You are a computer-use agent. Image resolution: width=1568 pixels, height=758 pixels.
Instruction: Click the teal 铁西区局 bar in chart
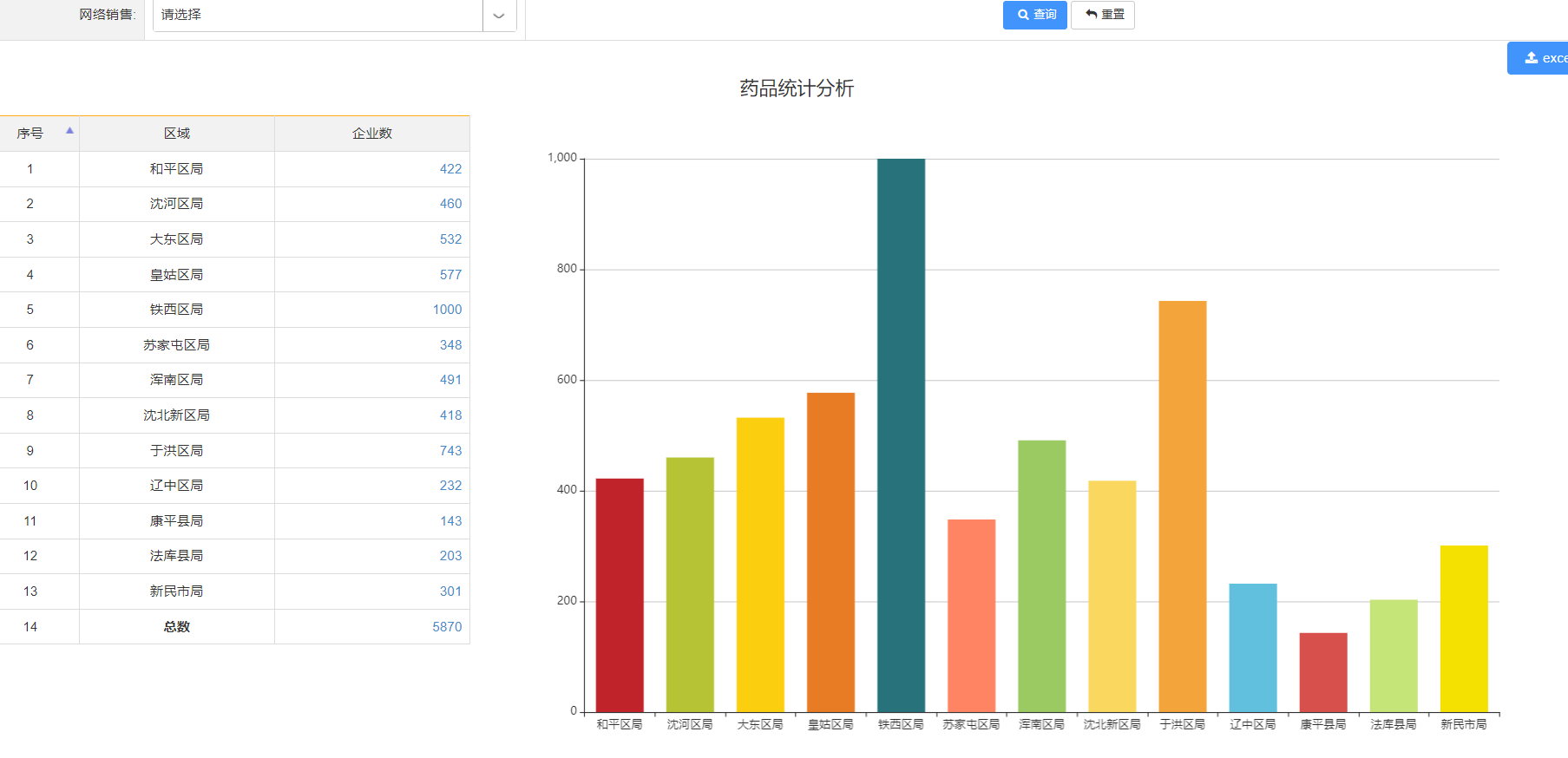pyautogui.click(x=901, y=434)
